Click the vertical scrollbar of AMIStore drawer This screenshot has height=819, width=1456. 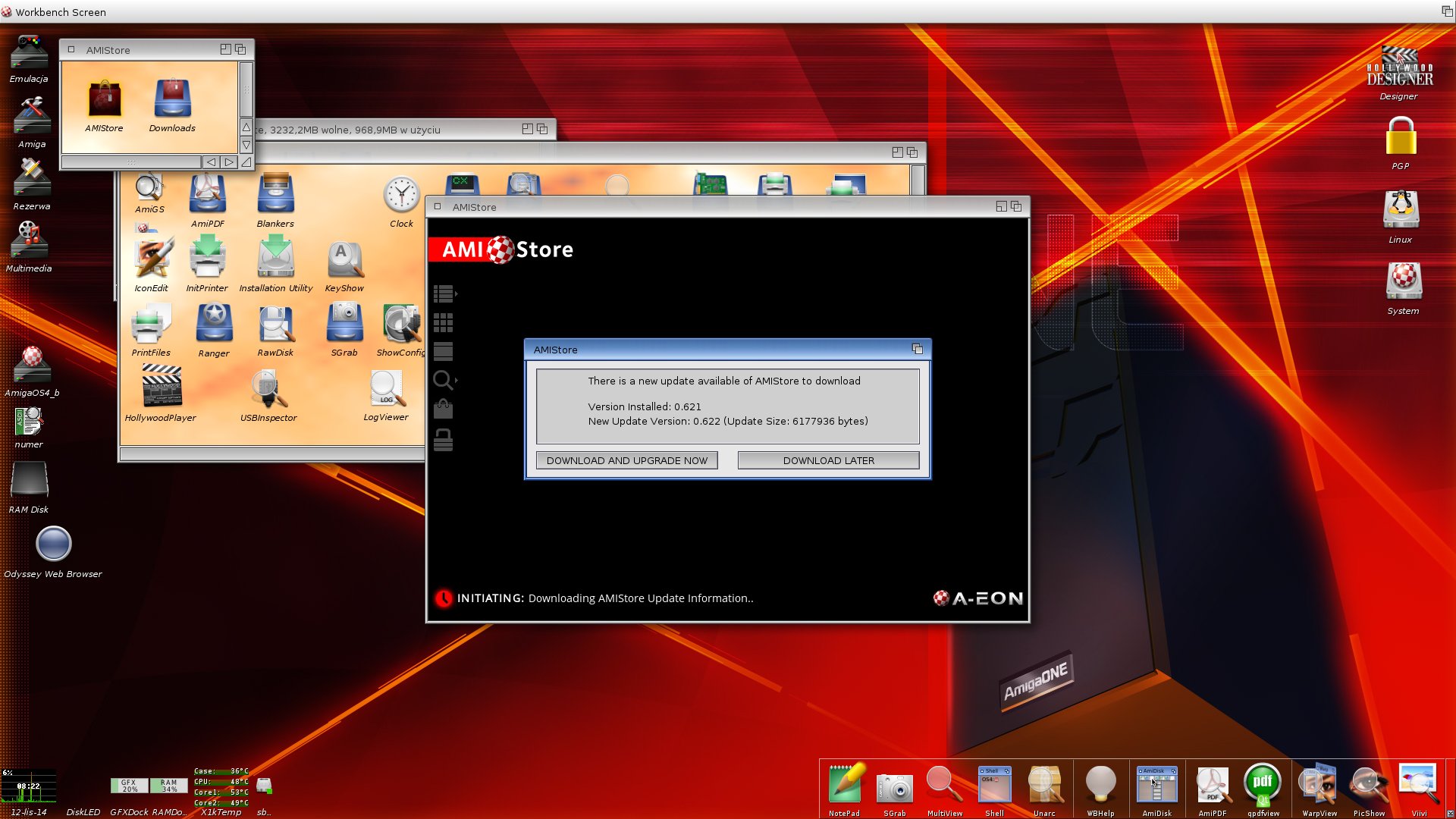246,89
